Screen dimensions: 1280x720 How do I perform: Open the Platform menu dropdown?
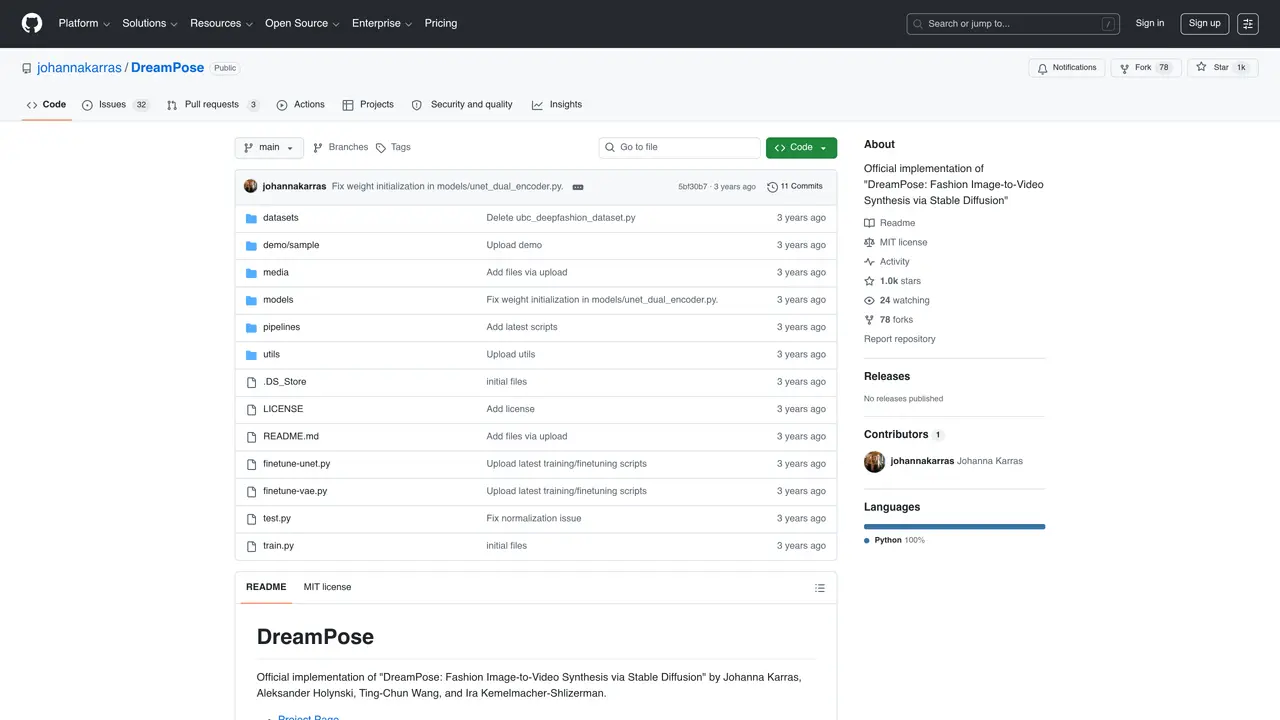(84, 23)
